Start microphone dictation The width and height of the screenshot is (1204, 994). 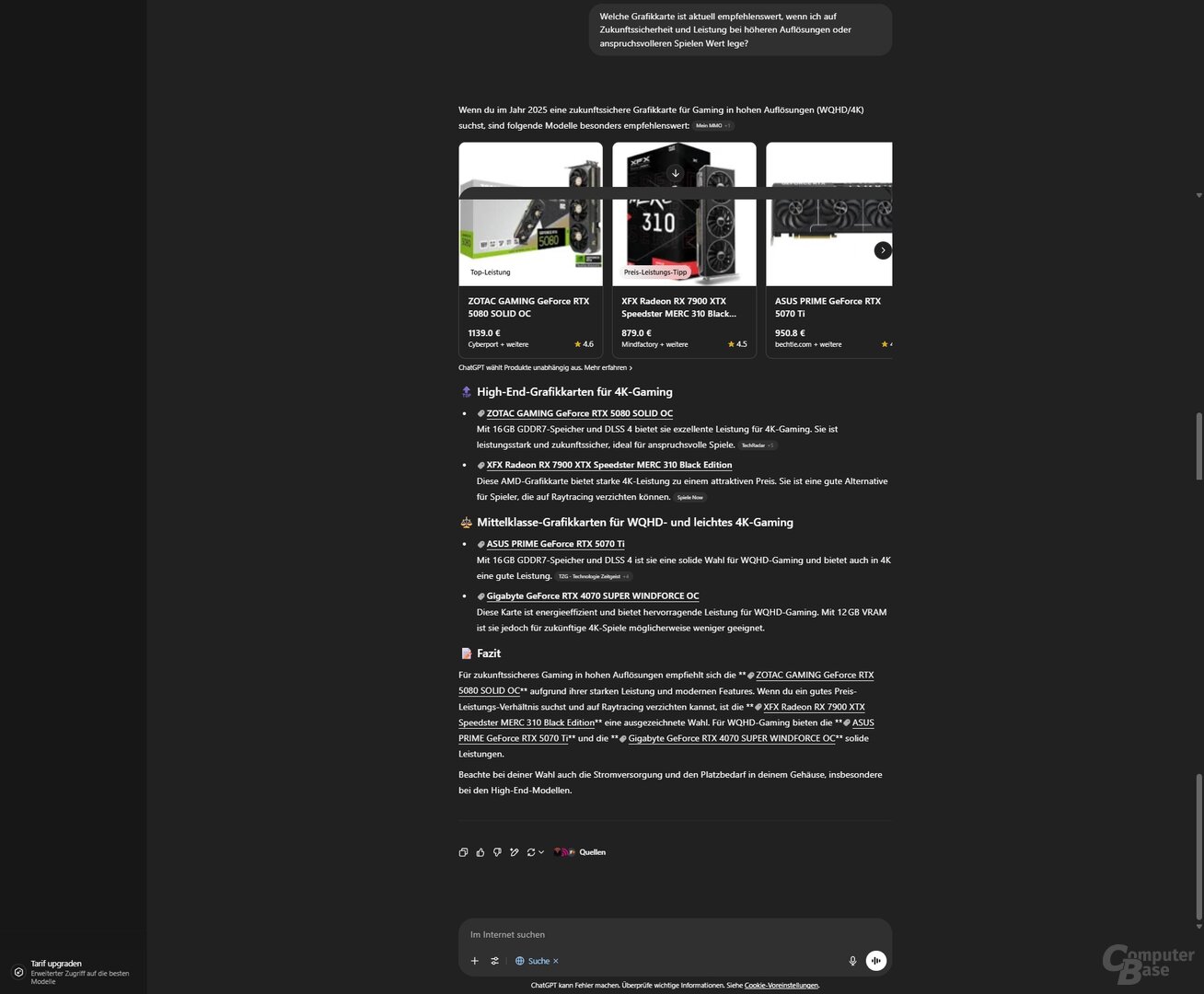pyautogui.click(x=852, y=961)
